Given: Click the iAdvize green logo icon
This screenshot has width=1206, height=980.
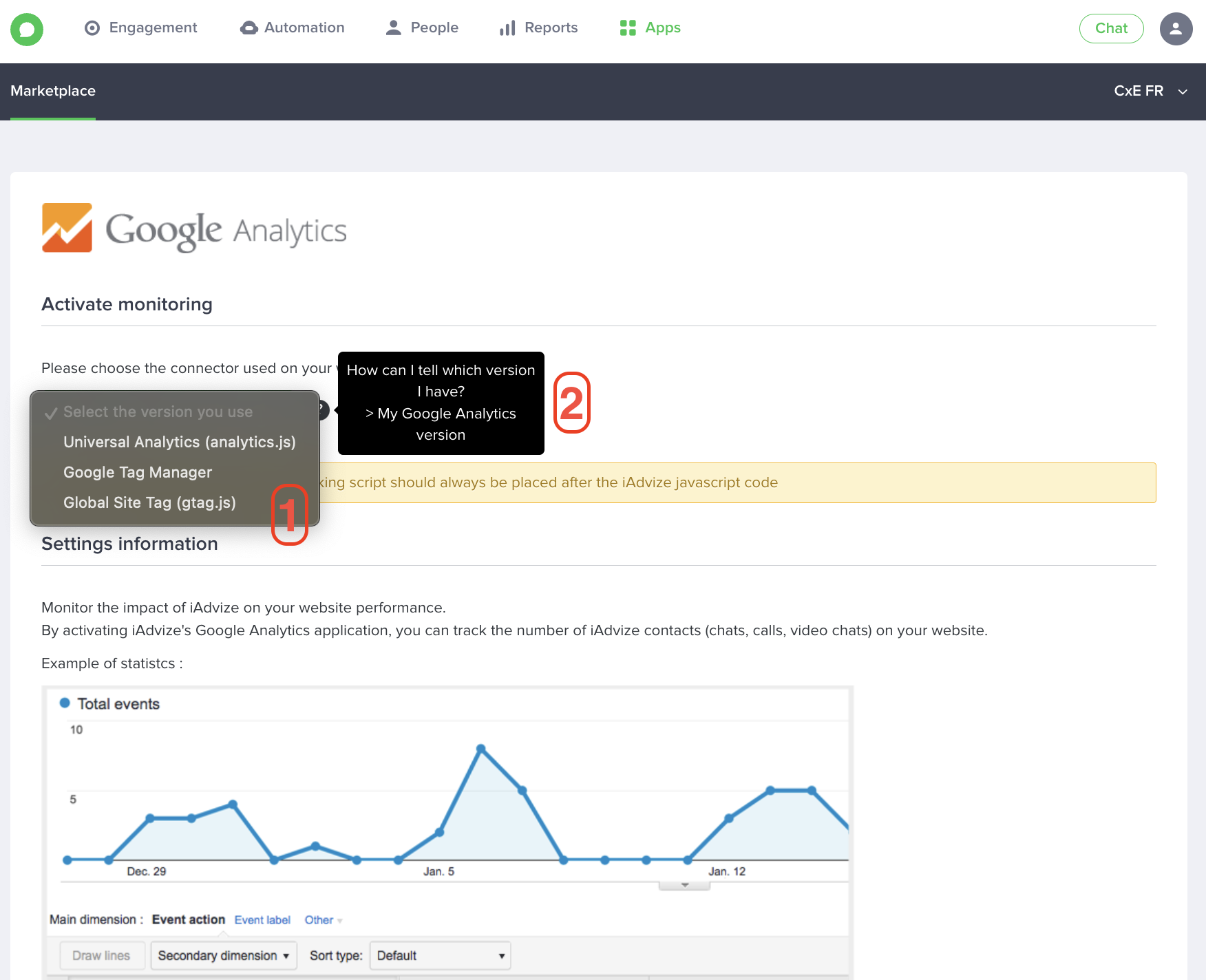Looking at the screenshot, I should coord(27,30).
